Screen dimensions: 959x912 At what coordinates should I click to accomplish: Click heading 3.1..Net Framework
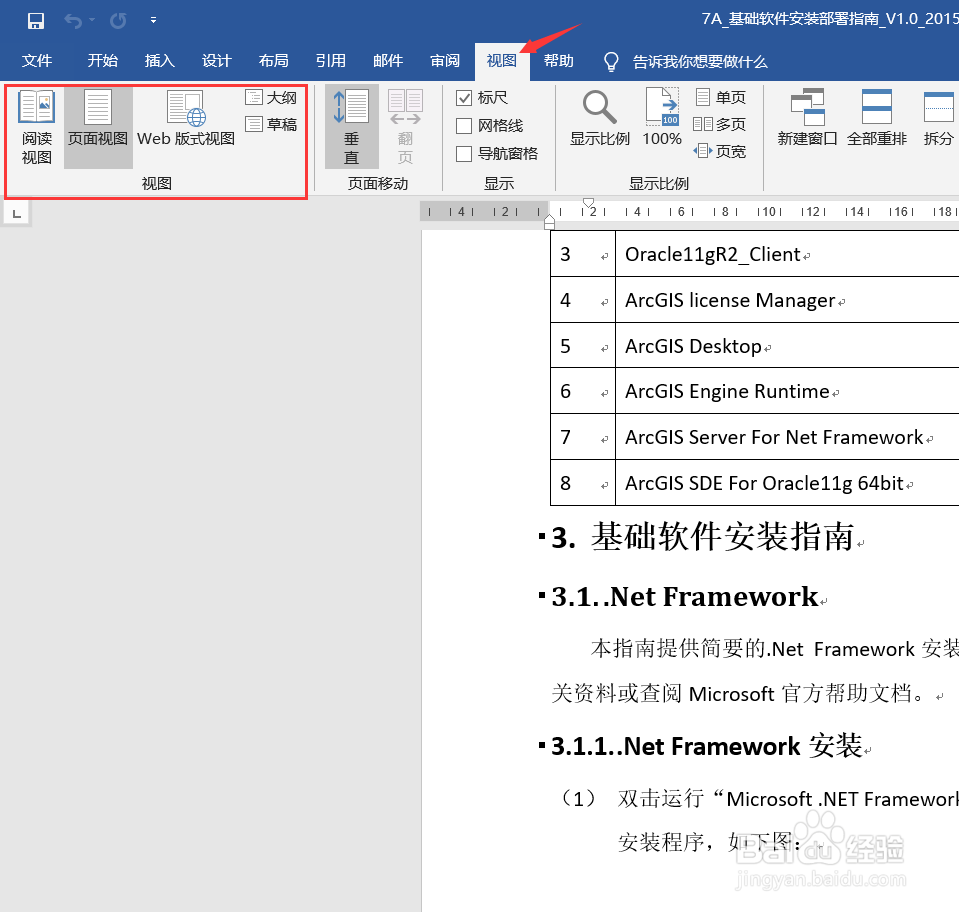(685, 597)
